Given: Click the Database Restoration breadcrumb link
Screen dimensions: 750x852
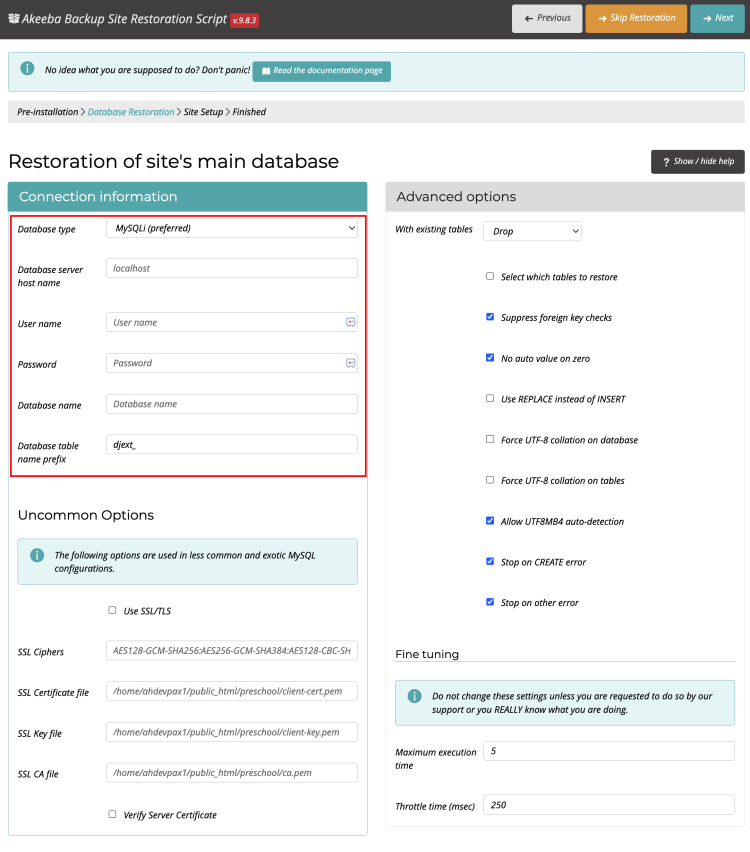Looking at the screenshot, I should pos(131,112).
